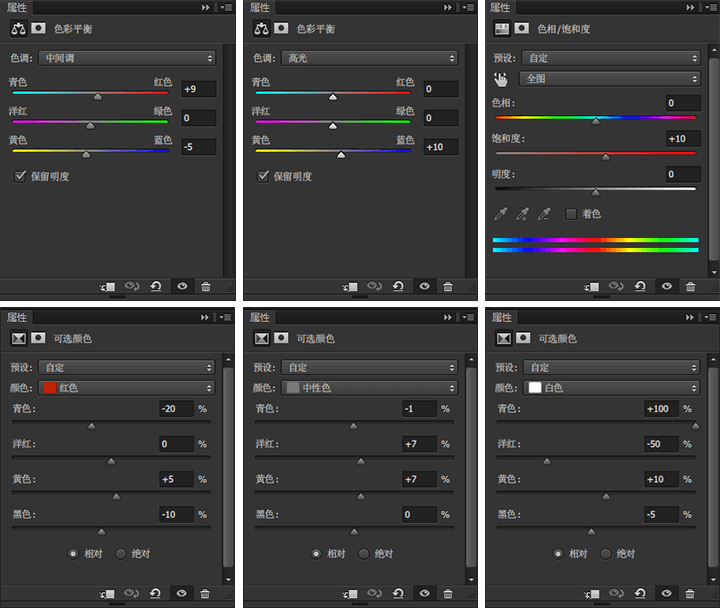Open Preset dropdown in Reds Selective Color panel
The height and width of the screenshot is (608, 720).
tap(127, 368)
